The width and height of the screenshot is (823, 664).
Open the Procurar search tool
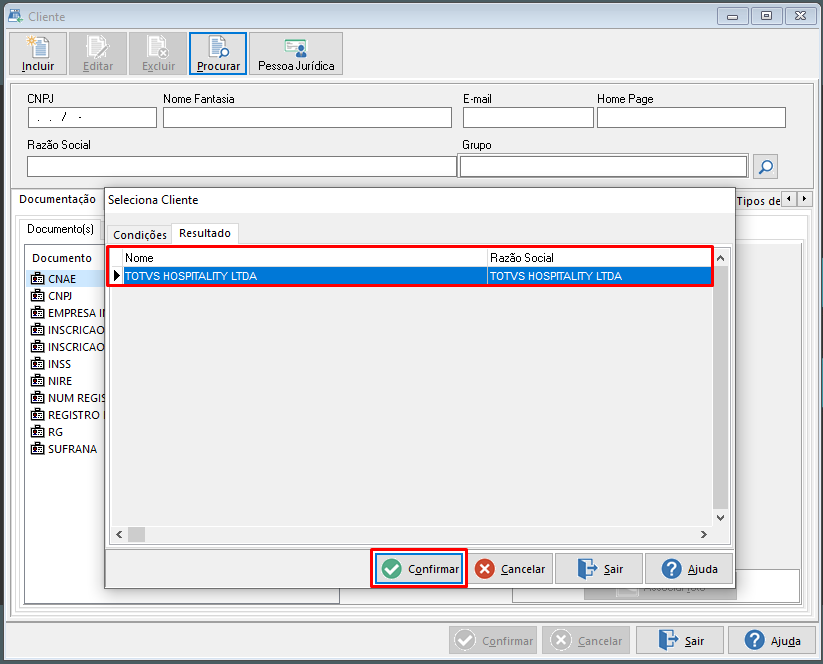218,54
